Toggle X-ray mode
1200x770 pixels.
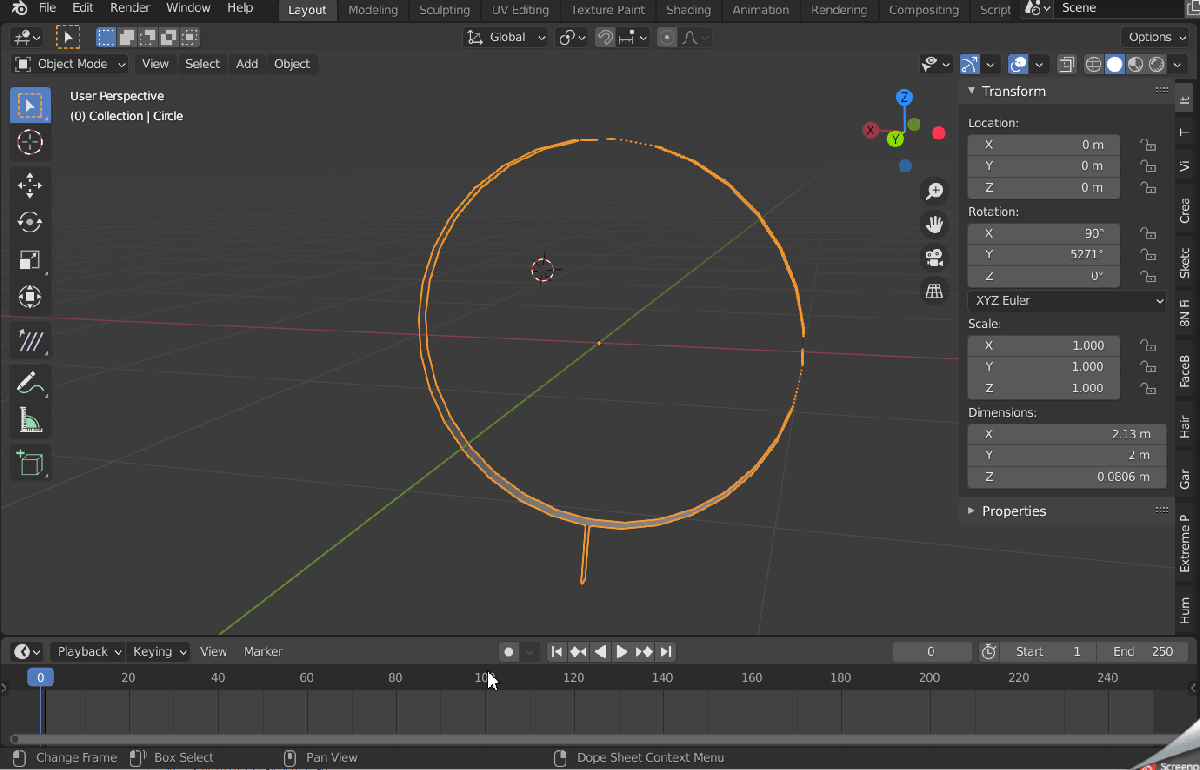click(1066, 64)
